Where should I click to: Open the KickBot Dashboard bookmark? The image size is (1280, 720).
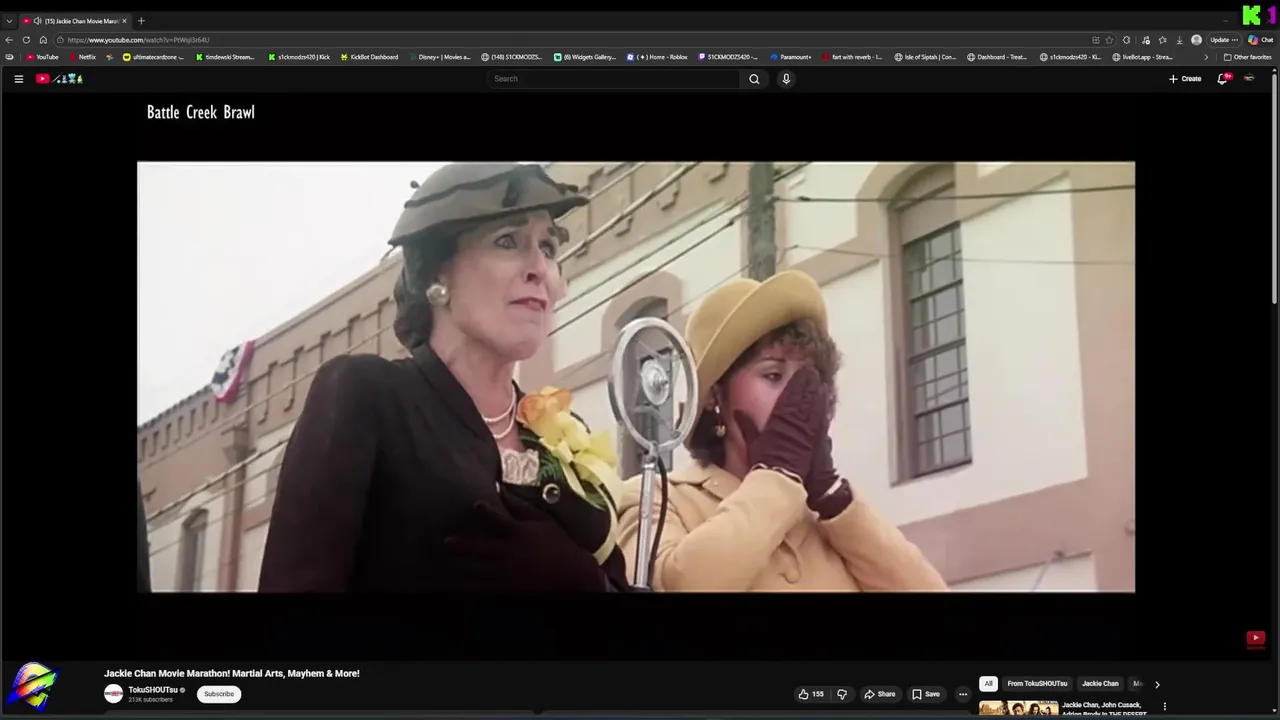click(x=368, y=57)
